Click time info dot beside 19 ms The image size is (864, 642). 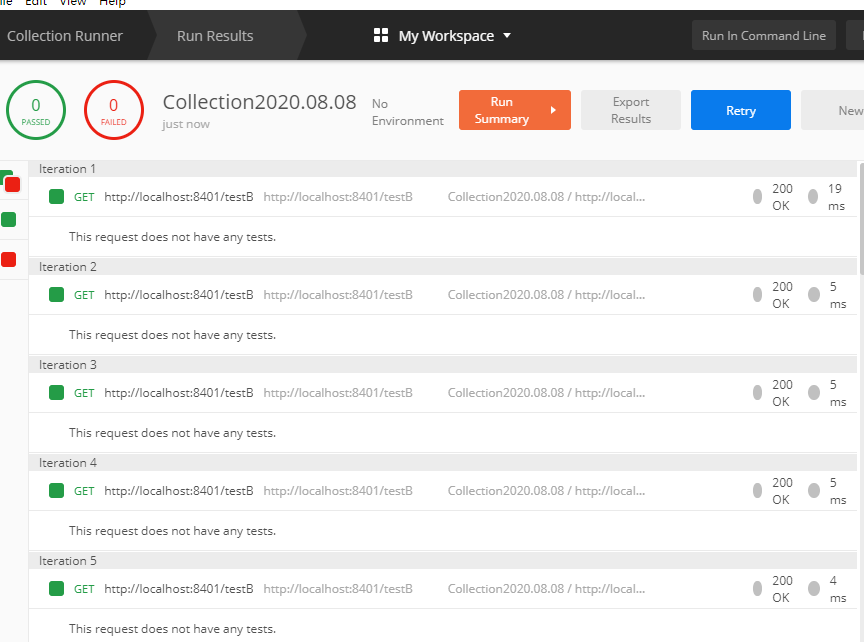tap(813, 197)
